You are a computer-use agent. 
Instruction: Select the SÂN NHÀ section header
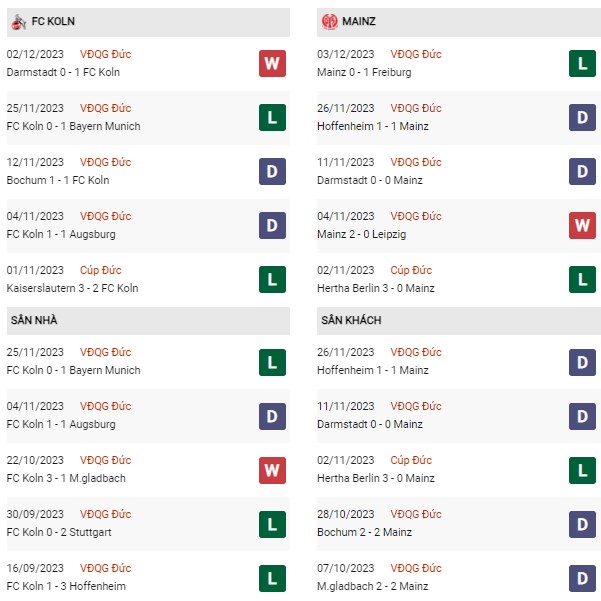(148, 320)
